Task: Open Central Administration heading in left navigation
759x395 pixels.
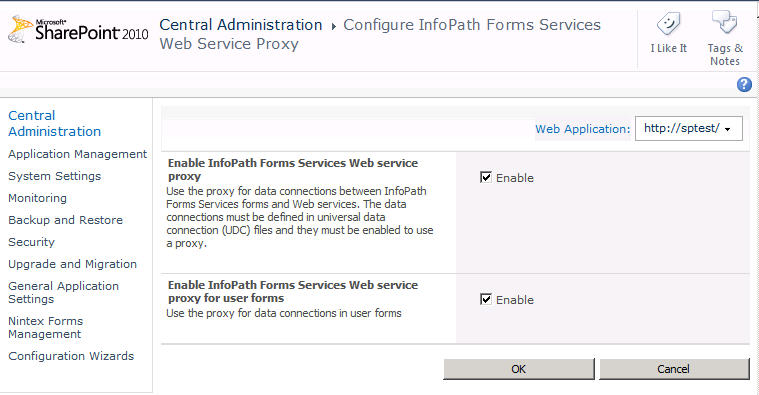Action: [x=55, y=123]
